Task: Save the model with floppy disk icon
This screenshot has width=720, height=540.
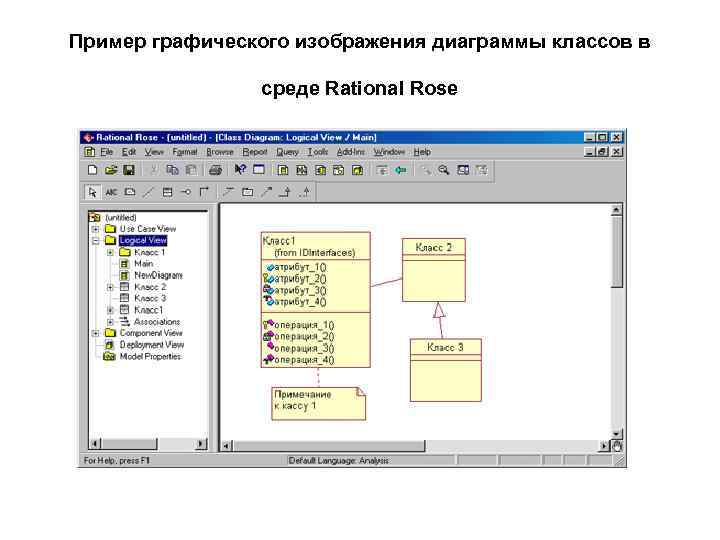Action: [129, 170]
